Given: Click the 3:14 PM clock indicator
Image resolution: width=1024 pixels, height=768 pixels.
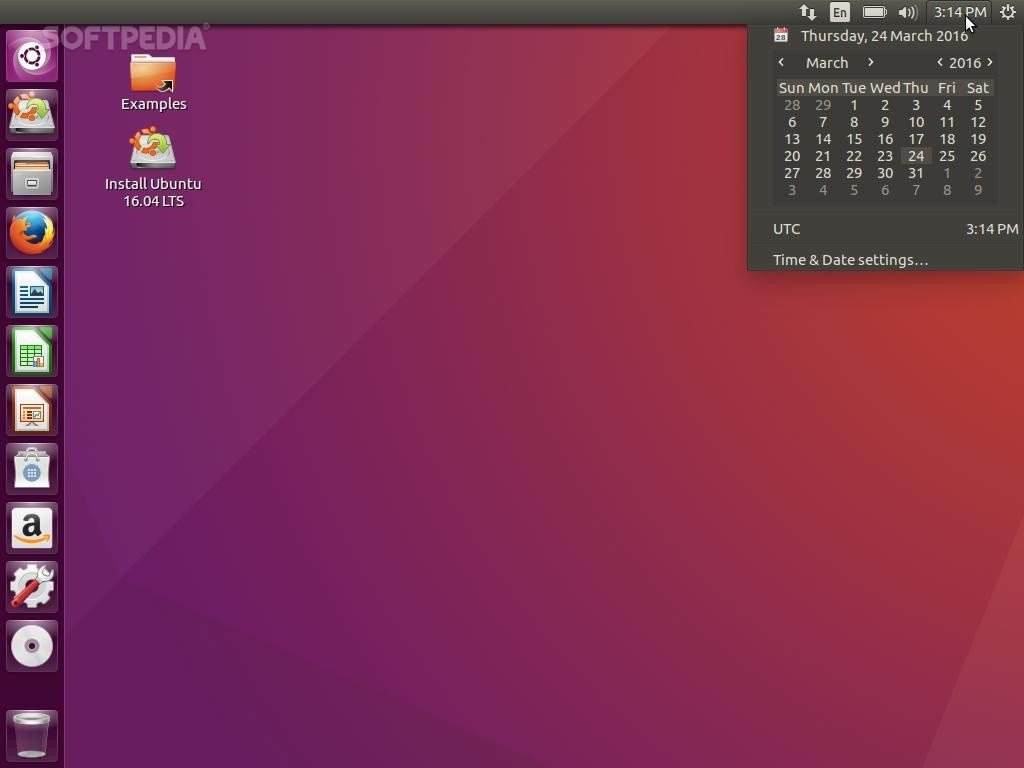Looking at the screenshot, I should (x=959, y=12).
